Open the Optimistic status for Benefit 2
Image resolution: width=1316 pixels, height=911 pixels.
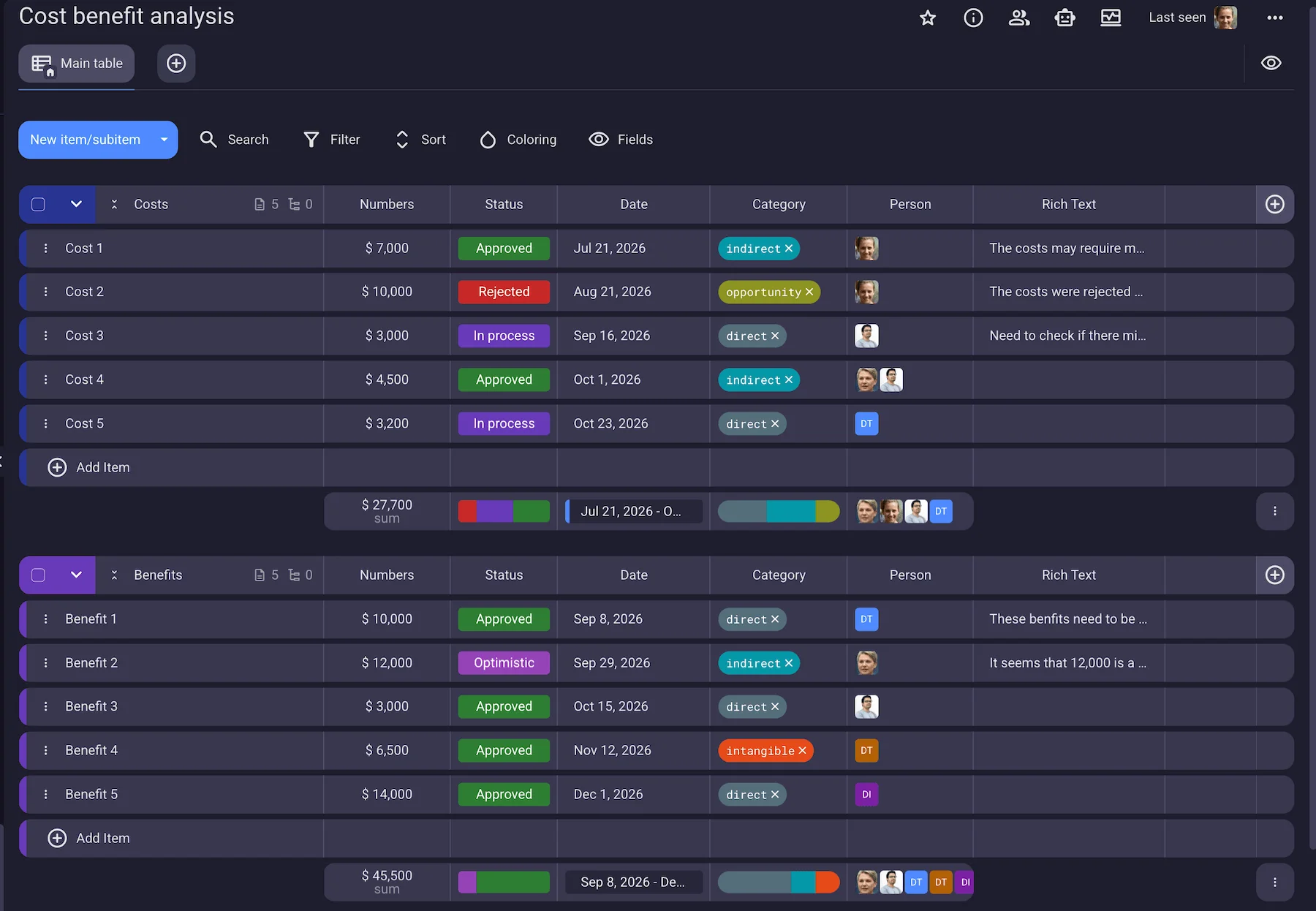point(504,663)
